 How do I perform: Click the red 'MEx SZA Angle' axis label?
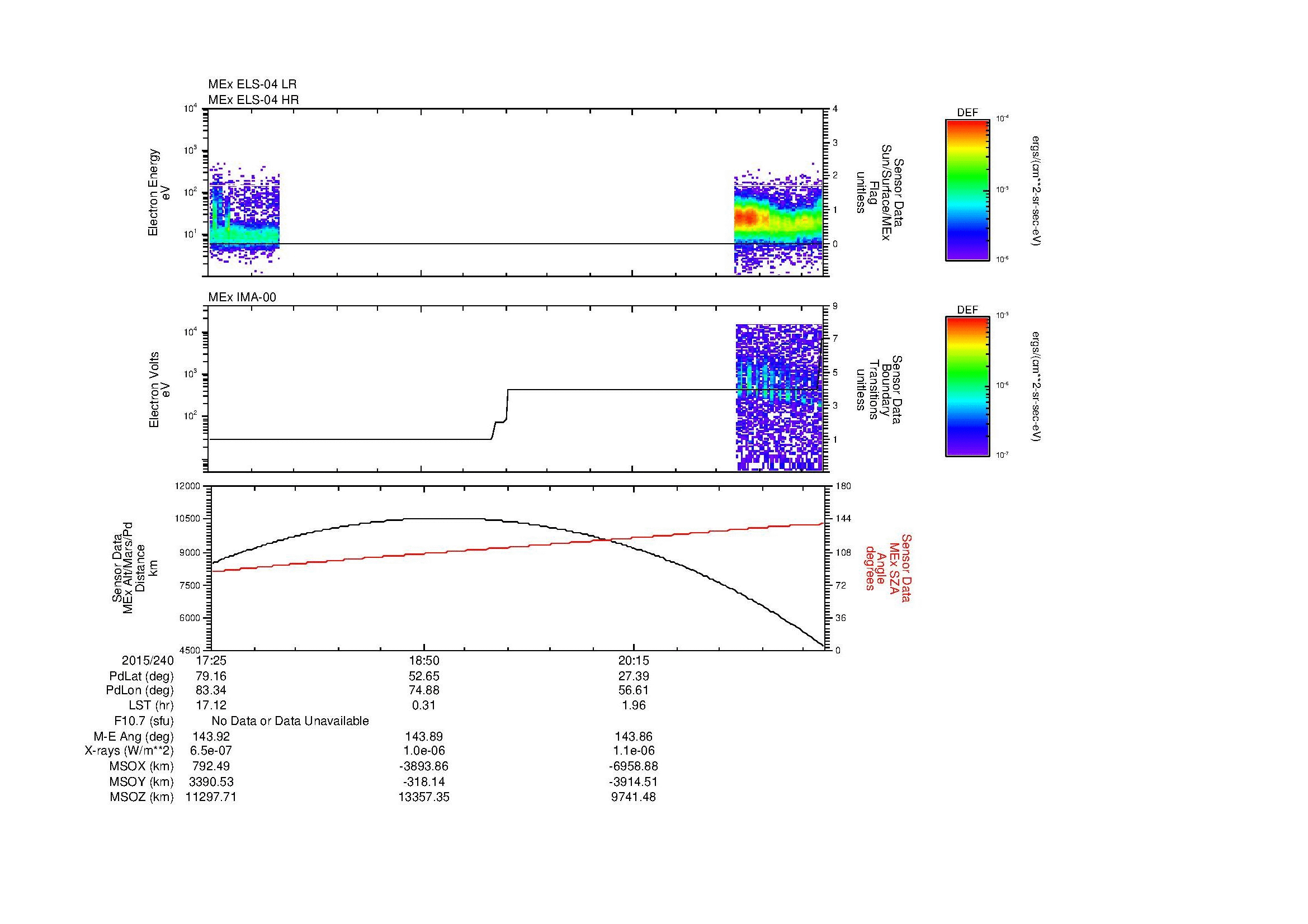pos(887,567)
